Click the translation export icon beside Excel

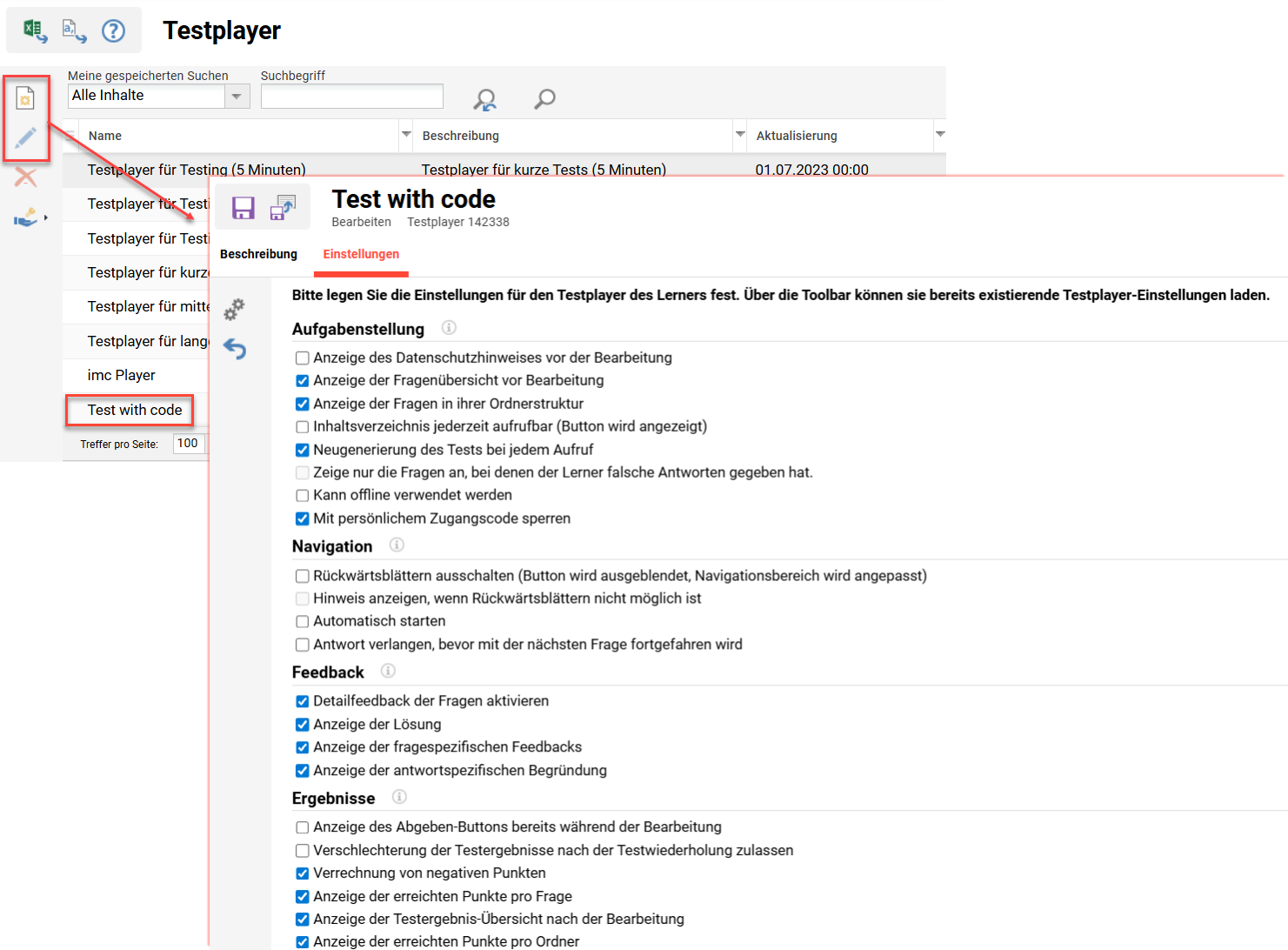(x=74, y=30)
